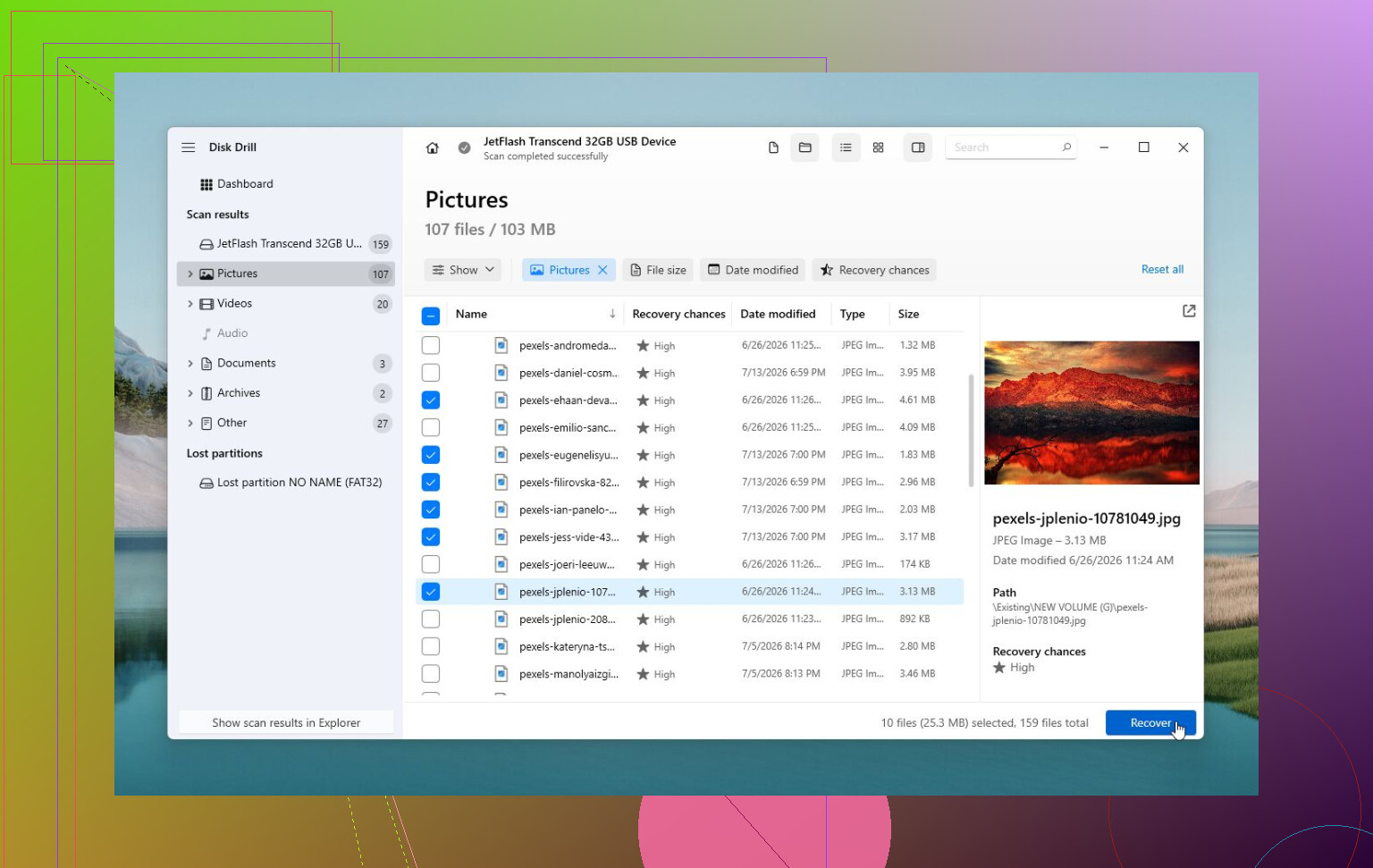This screenshot has height=868, width=1373.
Task: Sort by Date modified column header
Action: (x=778, y=314)
